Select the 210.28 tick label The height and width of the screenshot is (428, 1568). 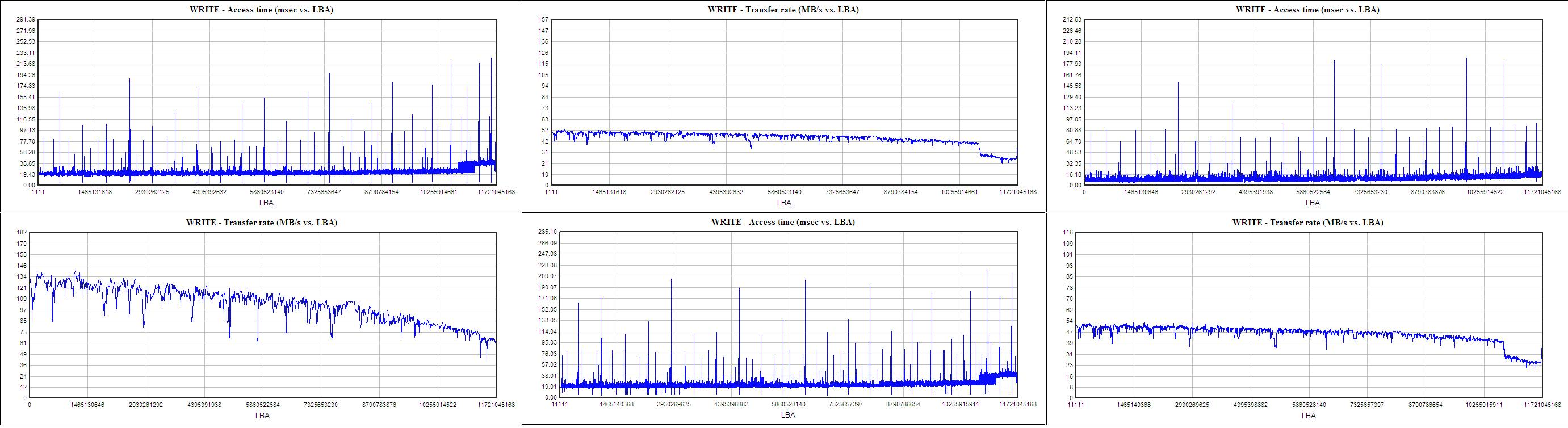point(1072,41)
